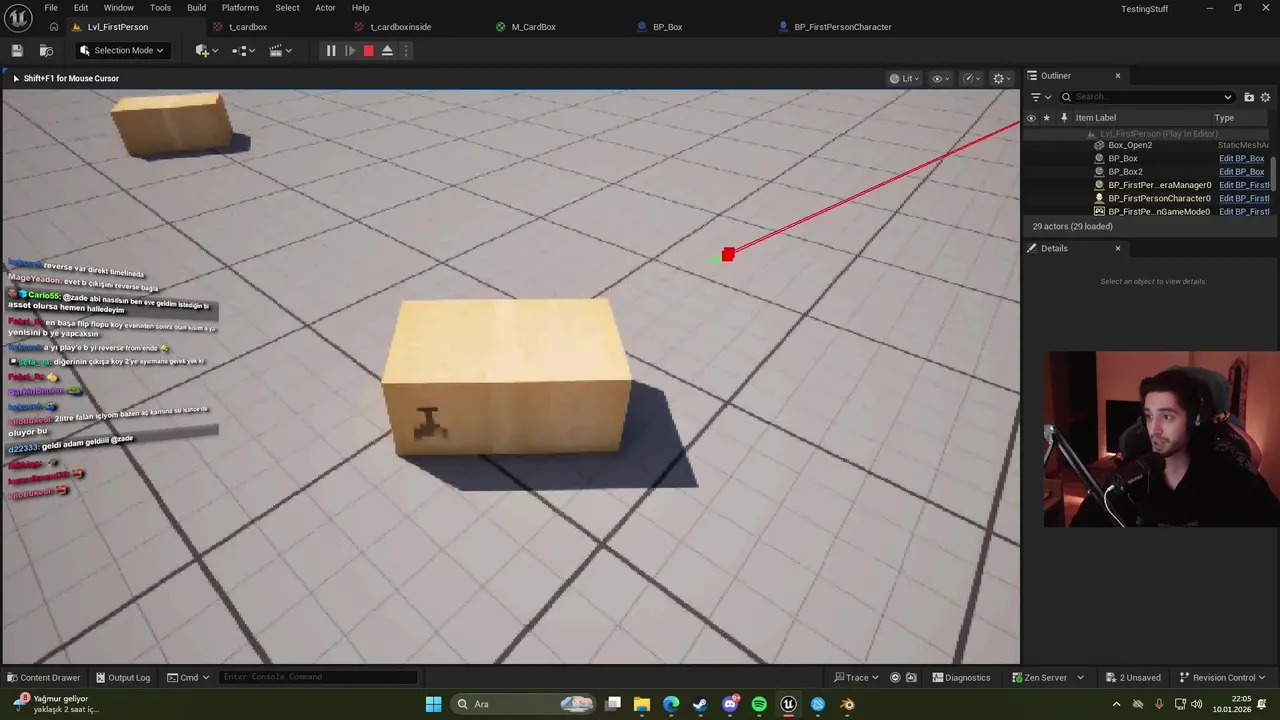Stop the play session with red square
This screenshot has width=1280, height=720.
pyautogui.click(x=368, y=50)
